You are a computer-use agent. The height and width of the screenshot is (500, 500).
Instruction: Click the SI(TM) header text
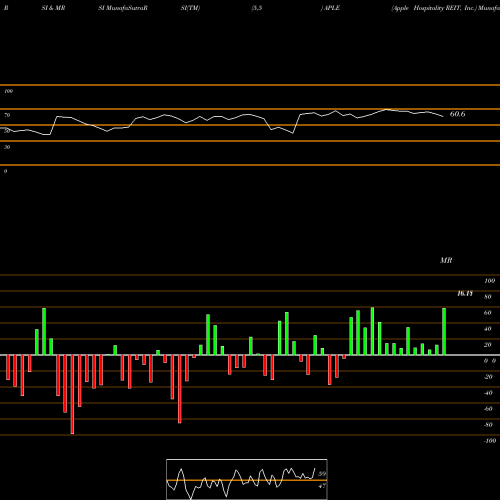[190, 8]
